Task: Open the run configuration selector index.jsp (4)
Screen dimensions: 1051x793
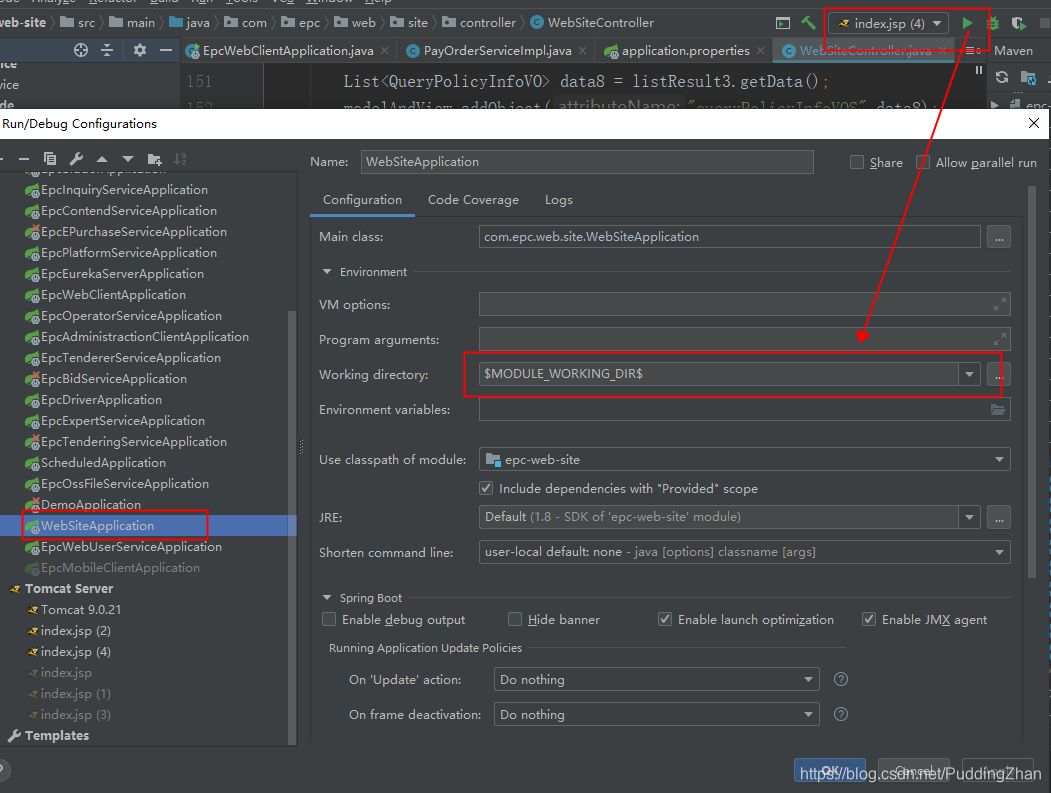Action: coord(888,23)
